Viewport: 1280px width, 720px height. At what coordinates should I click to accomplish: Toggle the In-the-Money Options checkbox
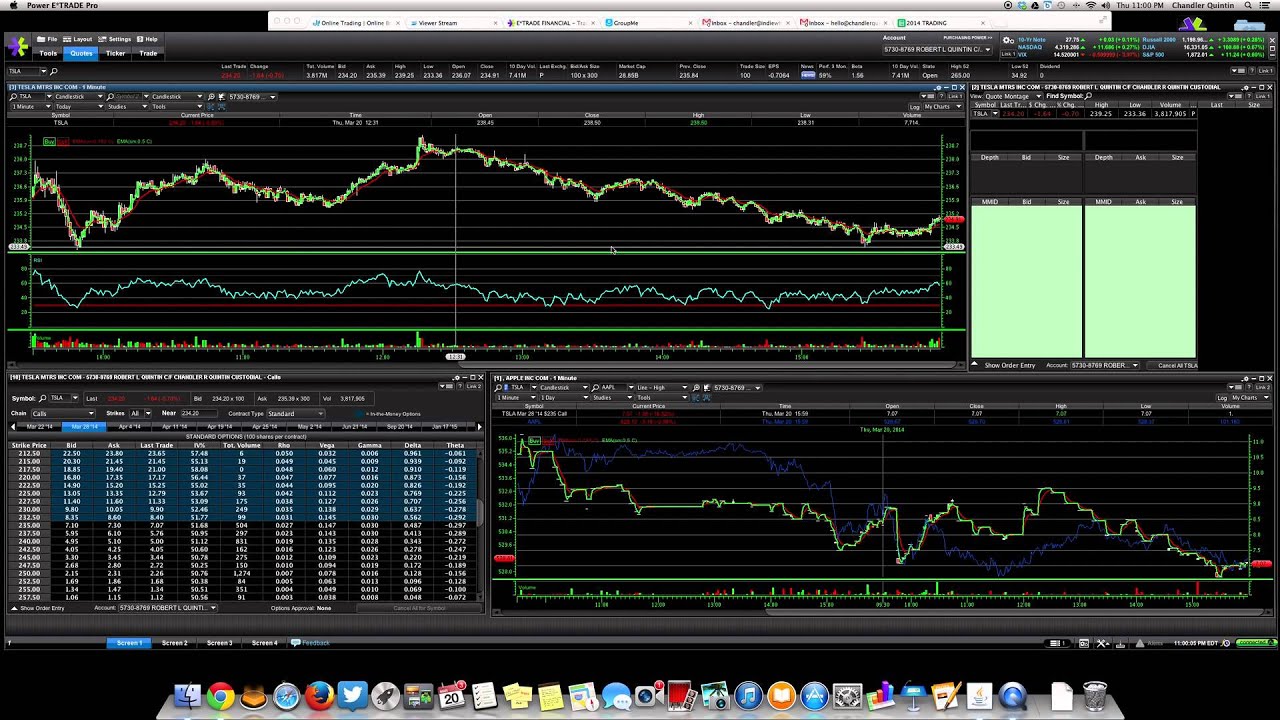pyautogui.click(x=359, y=414)
